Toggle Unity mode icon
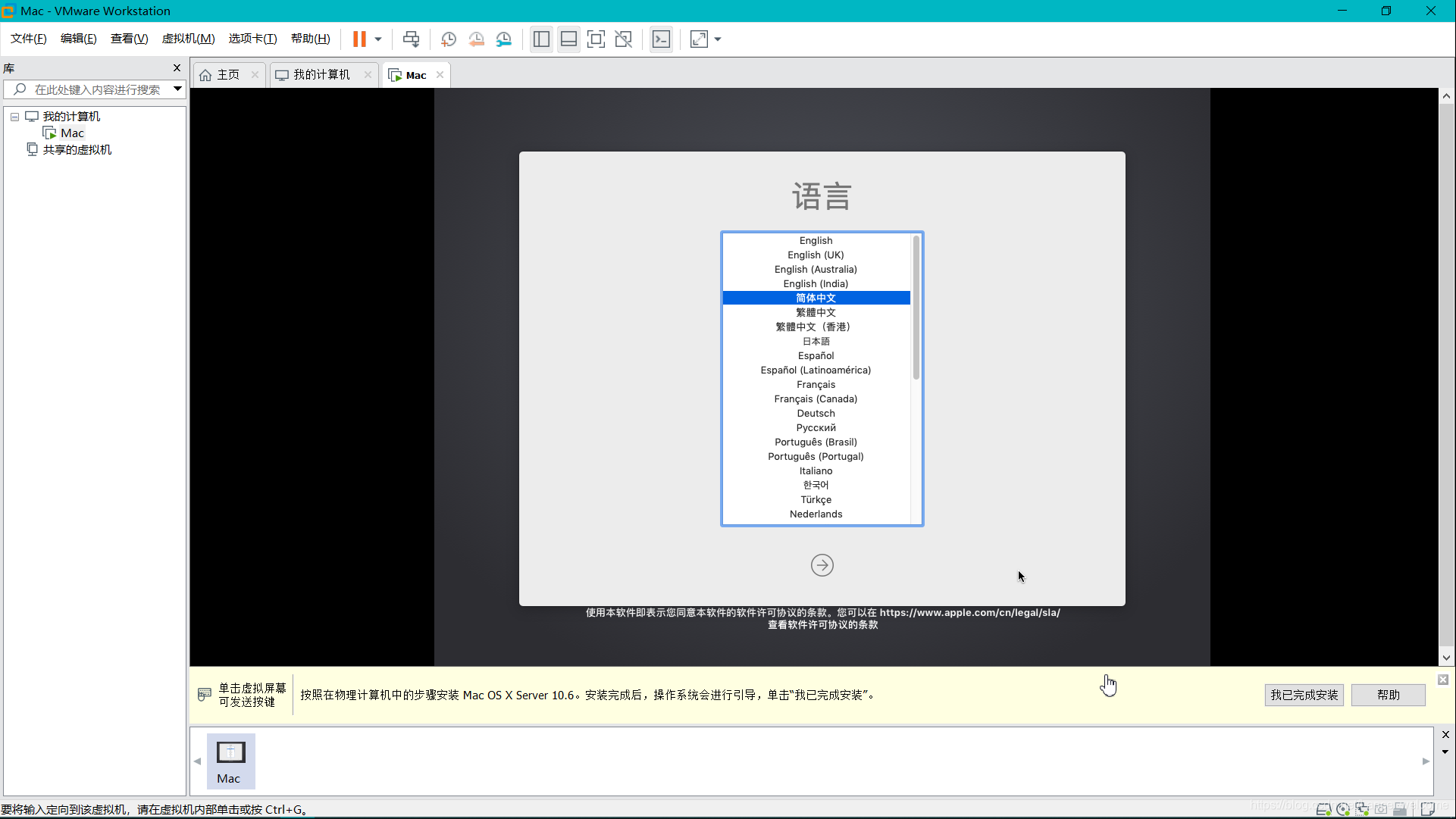 coord(623,39)
